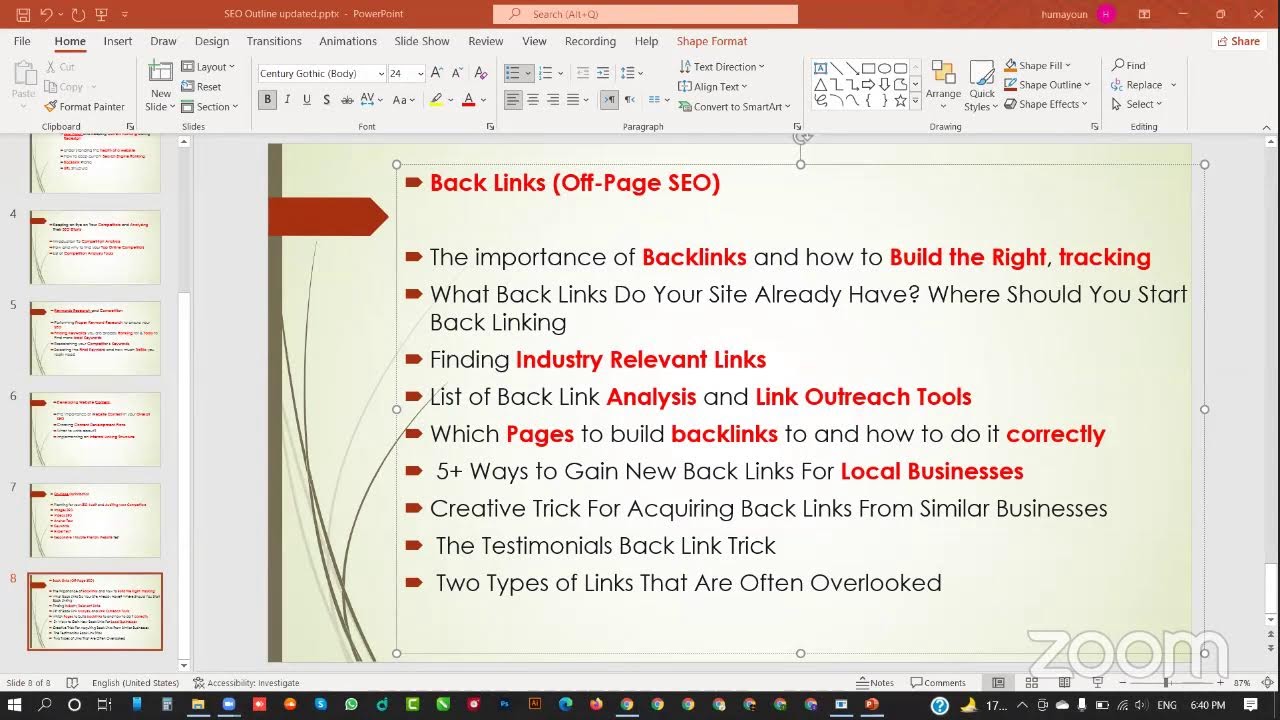Click the Share button
Screen dimensions: 1280x720
[1240, 41]
